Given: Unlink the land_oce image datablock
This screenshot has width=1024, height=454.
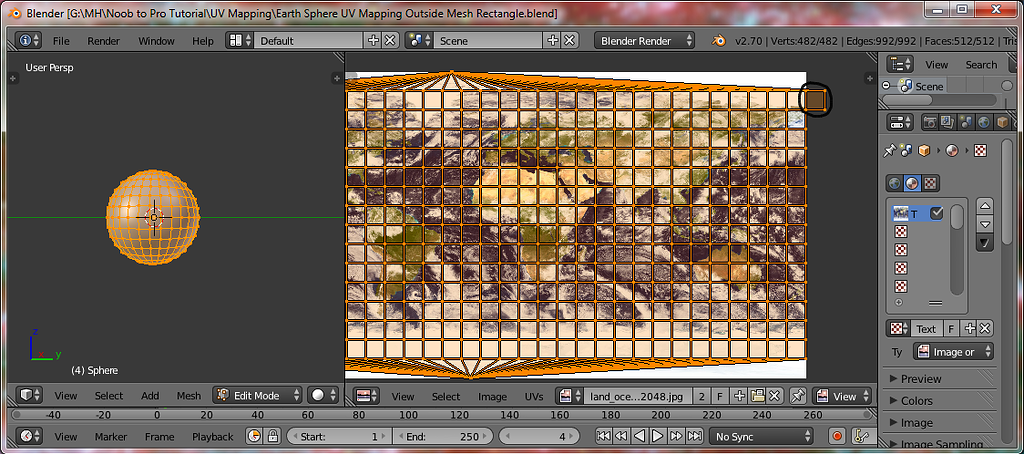Looking at the screenshot, I should 775,396.
